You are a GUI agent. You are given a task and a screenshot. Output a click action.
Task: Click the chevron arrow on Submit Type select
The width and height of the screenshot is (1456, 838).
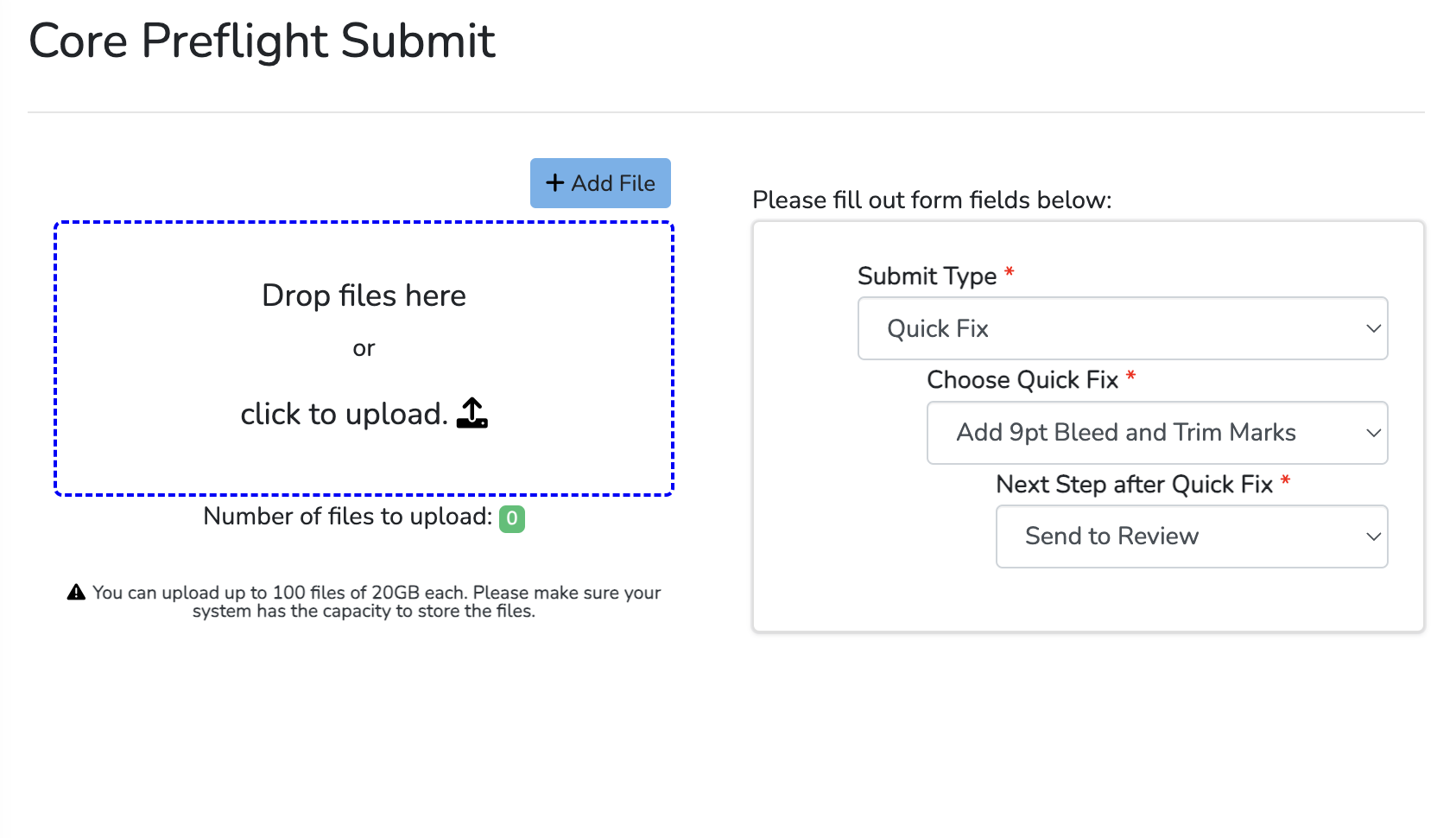1373,328
